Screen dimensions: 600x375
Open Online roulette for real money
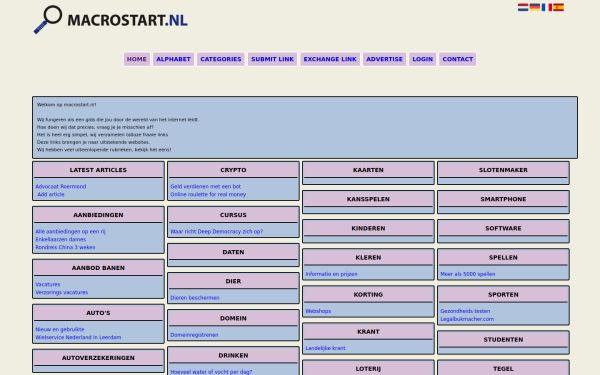[208, 194]
